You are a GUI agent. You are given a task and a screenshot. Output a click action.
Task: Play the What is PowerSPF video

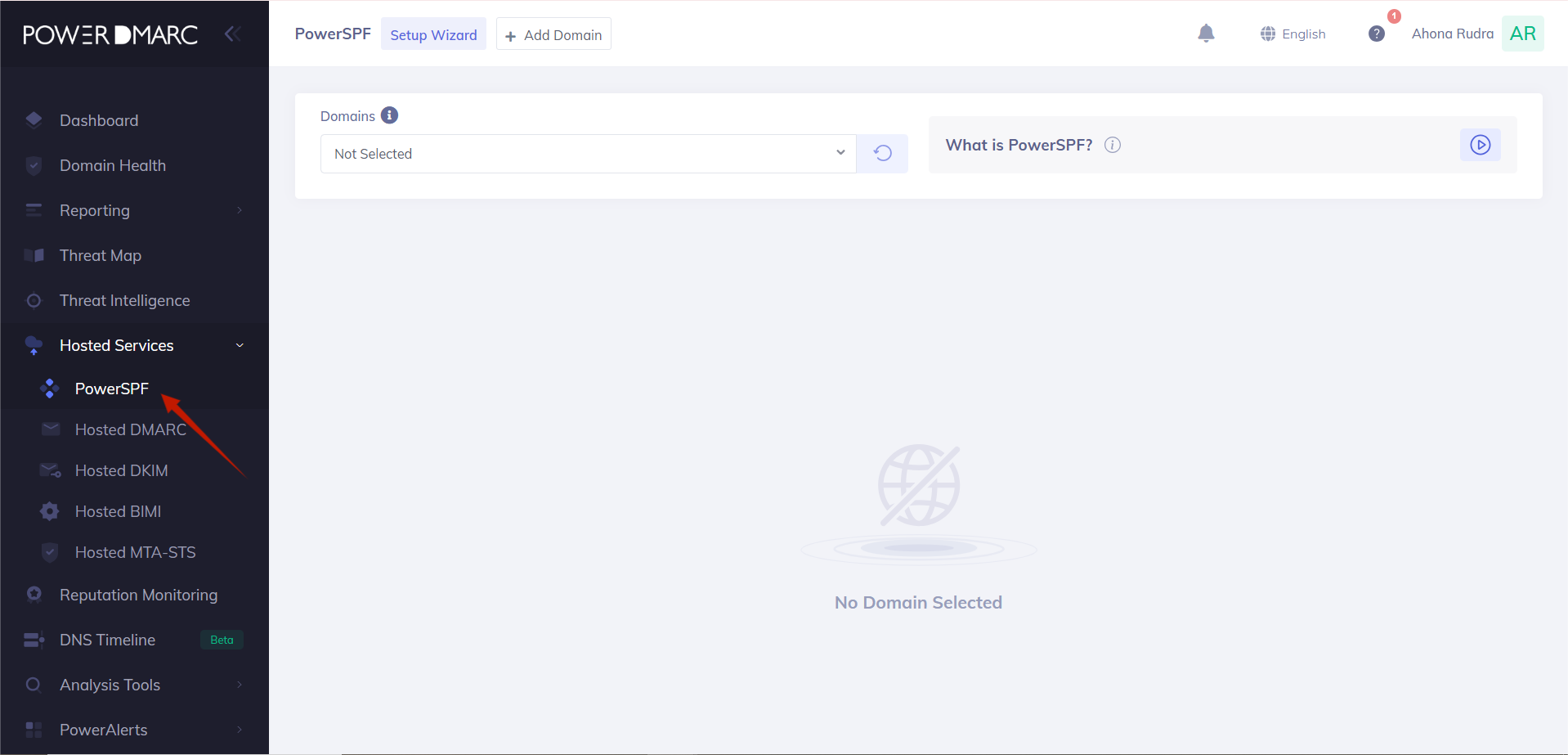coord(1480,145)
